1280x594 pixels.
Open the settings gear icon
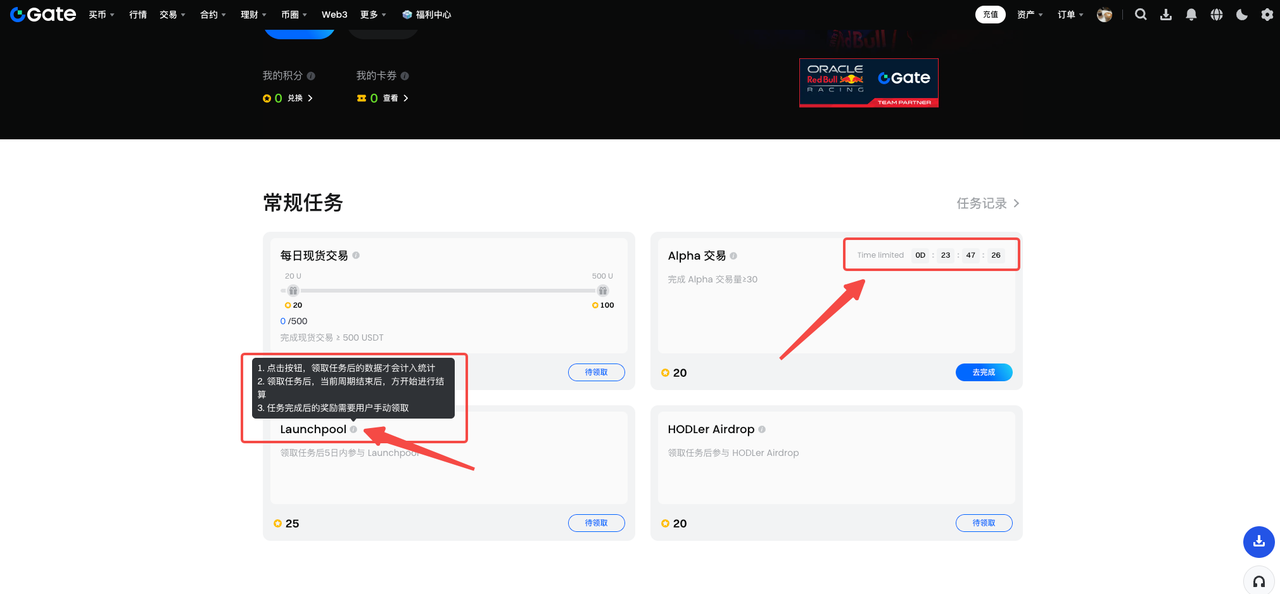pyautogui.click(x=1266, y=14)
